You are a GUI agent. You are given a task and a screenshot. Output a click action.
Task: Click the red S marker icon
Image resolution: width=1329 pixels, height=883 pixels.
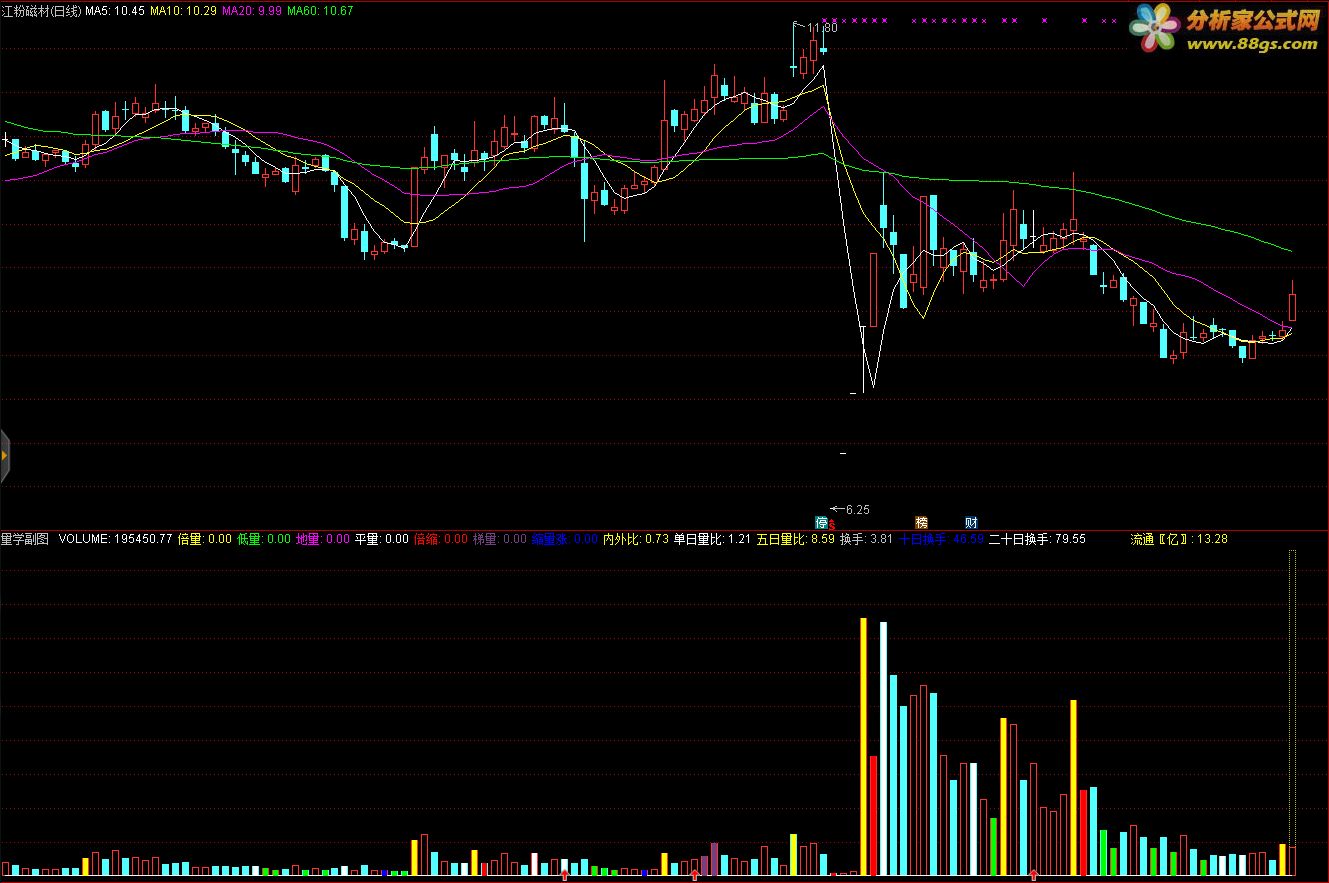pos(832,525)
